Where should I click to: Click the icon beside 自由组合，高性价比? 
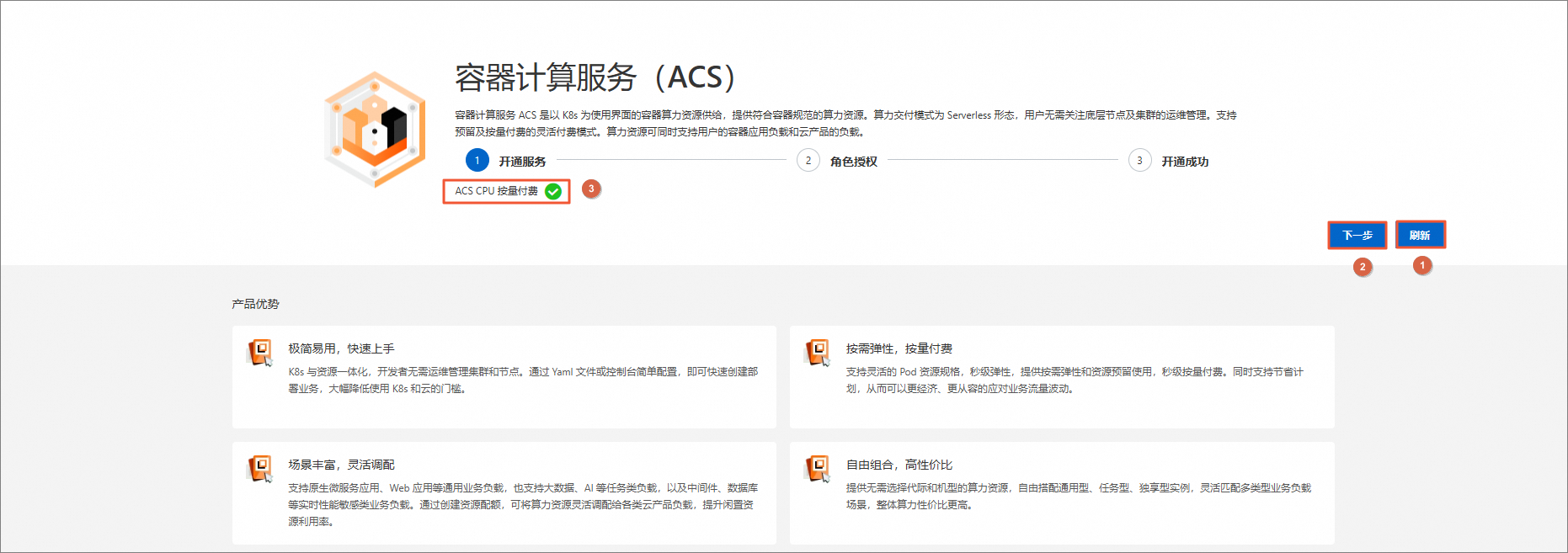click(818, 468)
